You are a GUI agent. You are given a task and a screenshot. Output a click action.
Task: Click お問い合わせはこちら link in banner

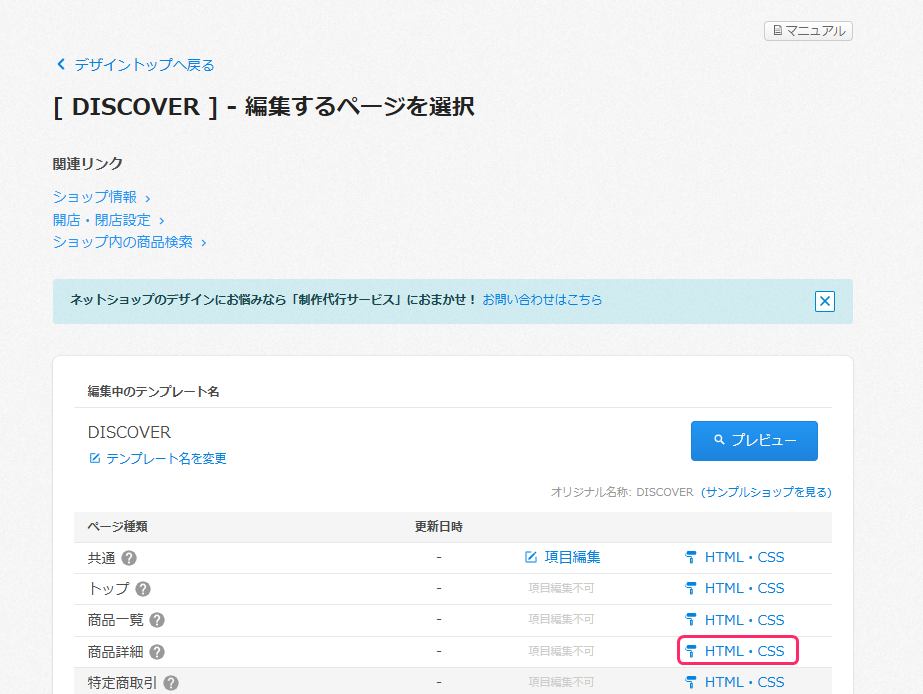[x=542, y=299]
